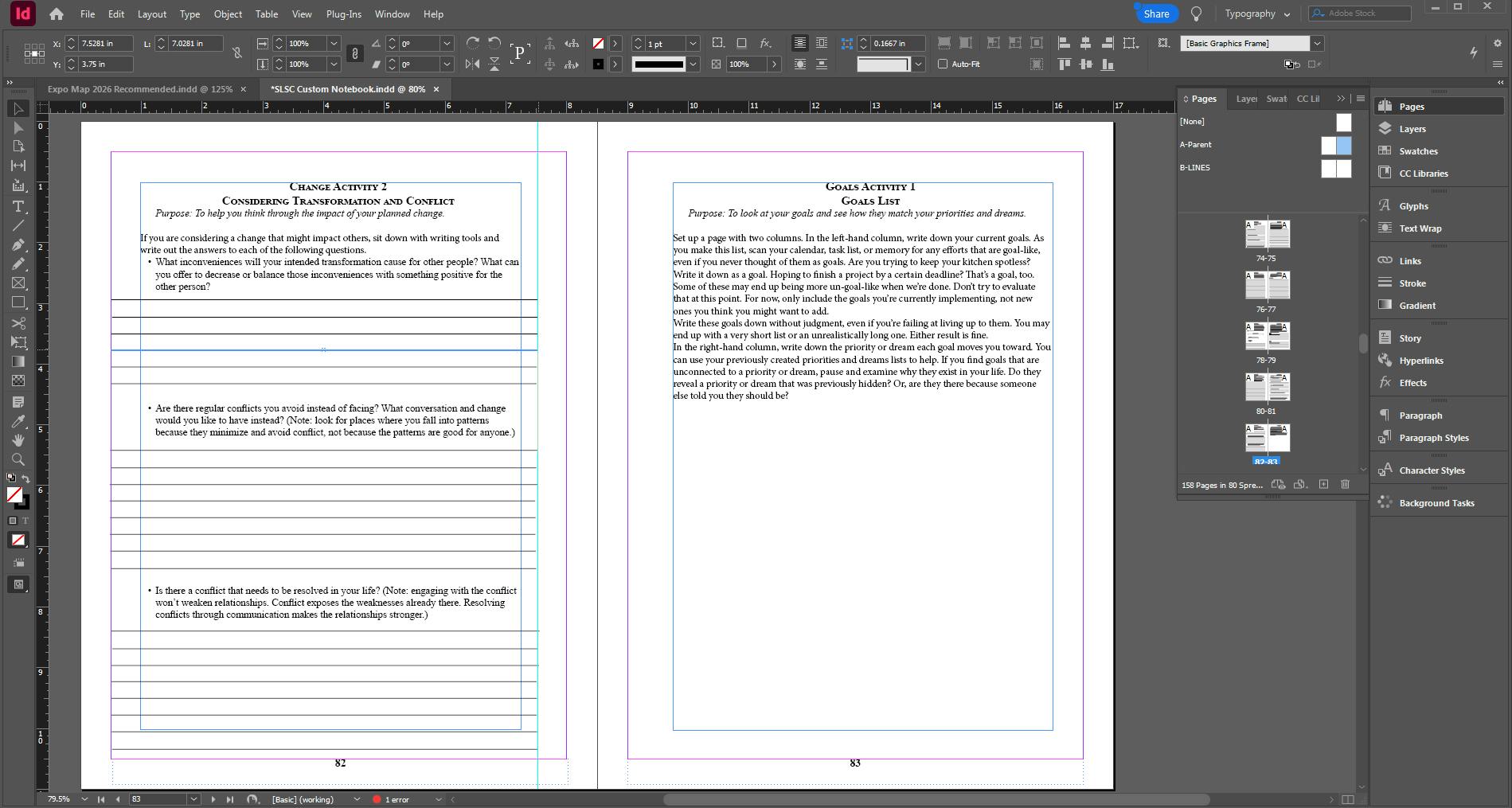The width and height of the screenshot is (1512, 808).
Task: Click the Home icon
Action: (x=56, y=14)
